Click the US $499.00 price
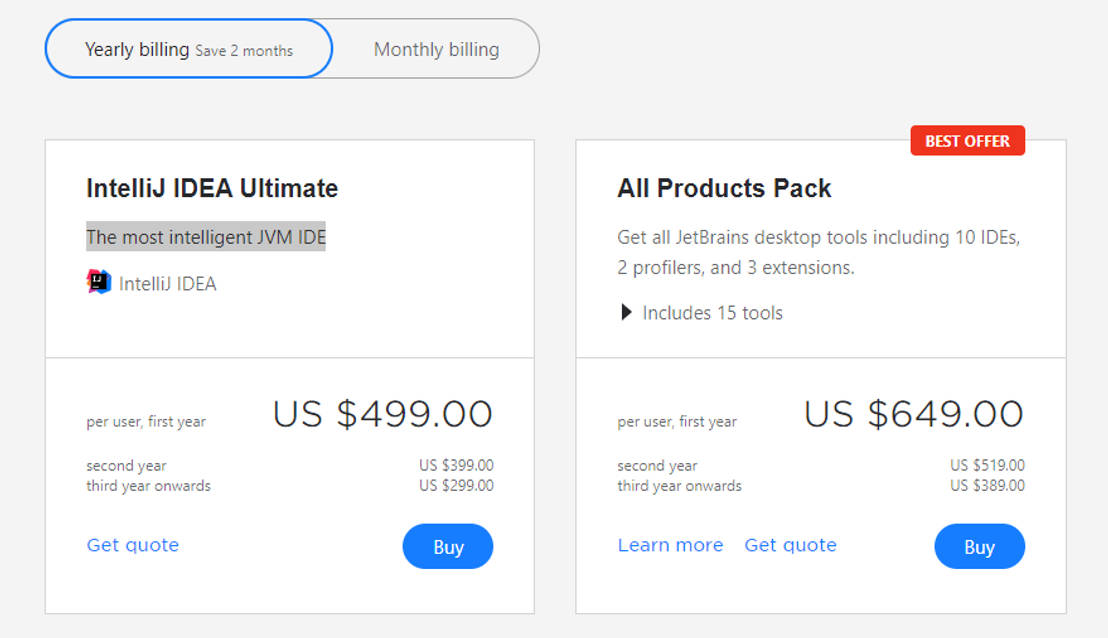The image size is (1108, 638). 383,414
